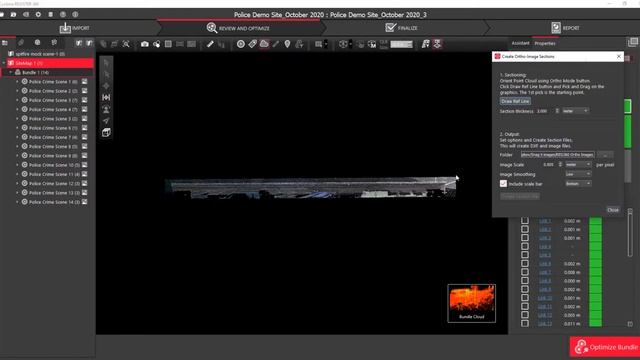This screenshot has width=640, height=360.
Task: Click the image icon beside Police Crime Scene 14
Action: [x=84, y=202]
